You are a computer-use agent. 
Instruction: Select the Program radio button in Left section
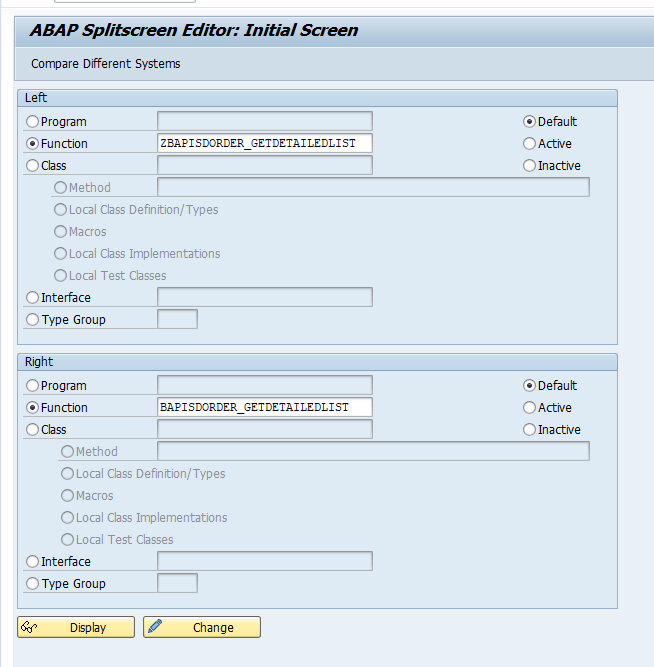click(x=33, y=122)
